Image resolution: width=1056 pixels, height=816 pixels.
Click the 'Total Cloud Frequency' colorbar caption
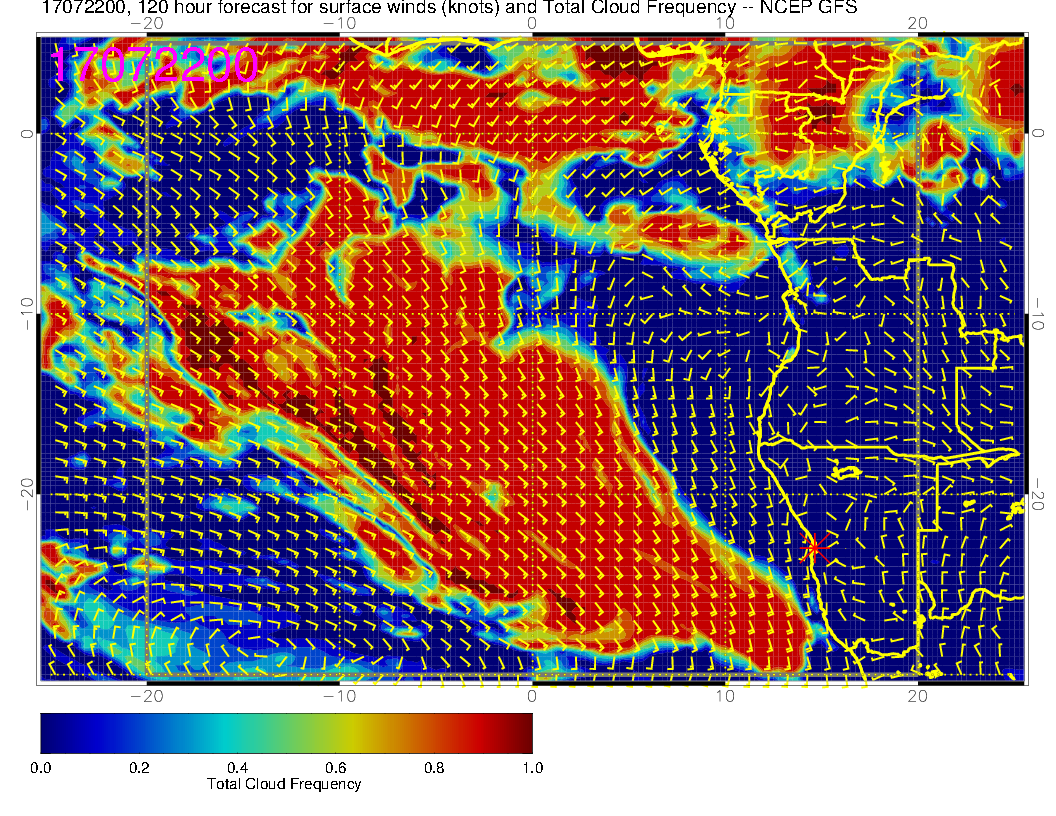tap(284, 784)
